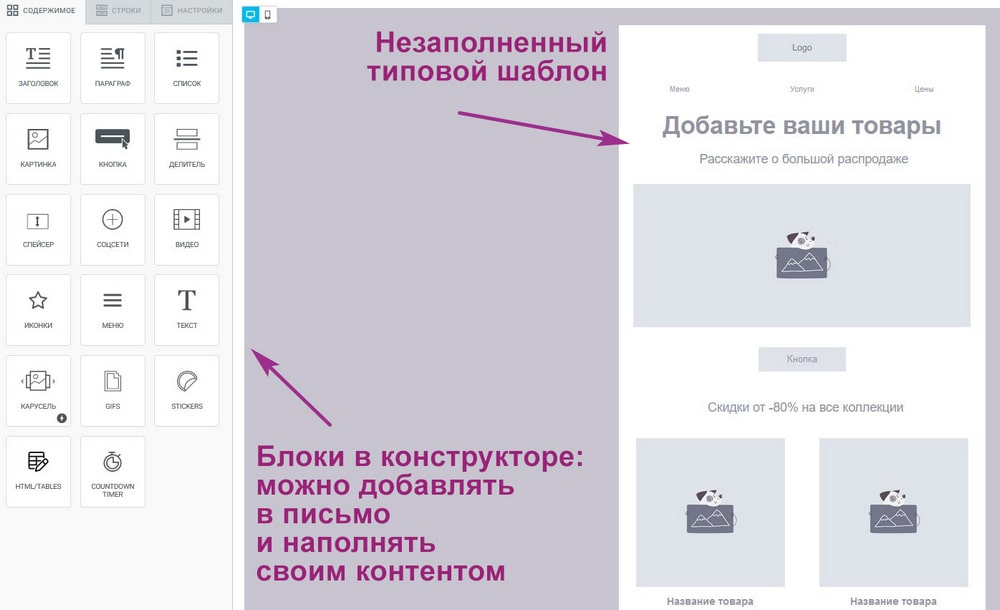Pick the Список list block

coord(187,68)
